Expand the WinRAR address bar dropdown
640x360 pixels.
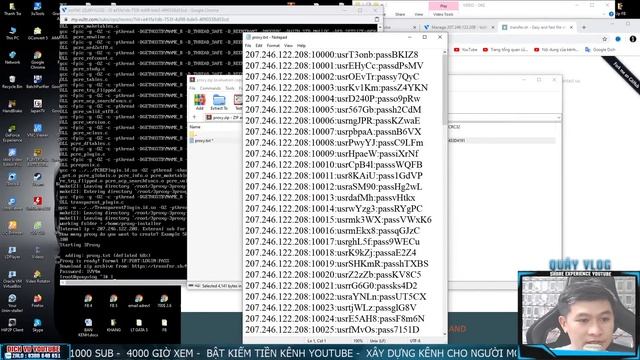pyautogui.click(x=558, y=118)
